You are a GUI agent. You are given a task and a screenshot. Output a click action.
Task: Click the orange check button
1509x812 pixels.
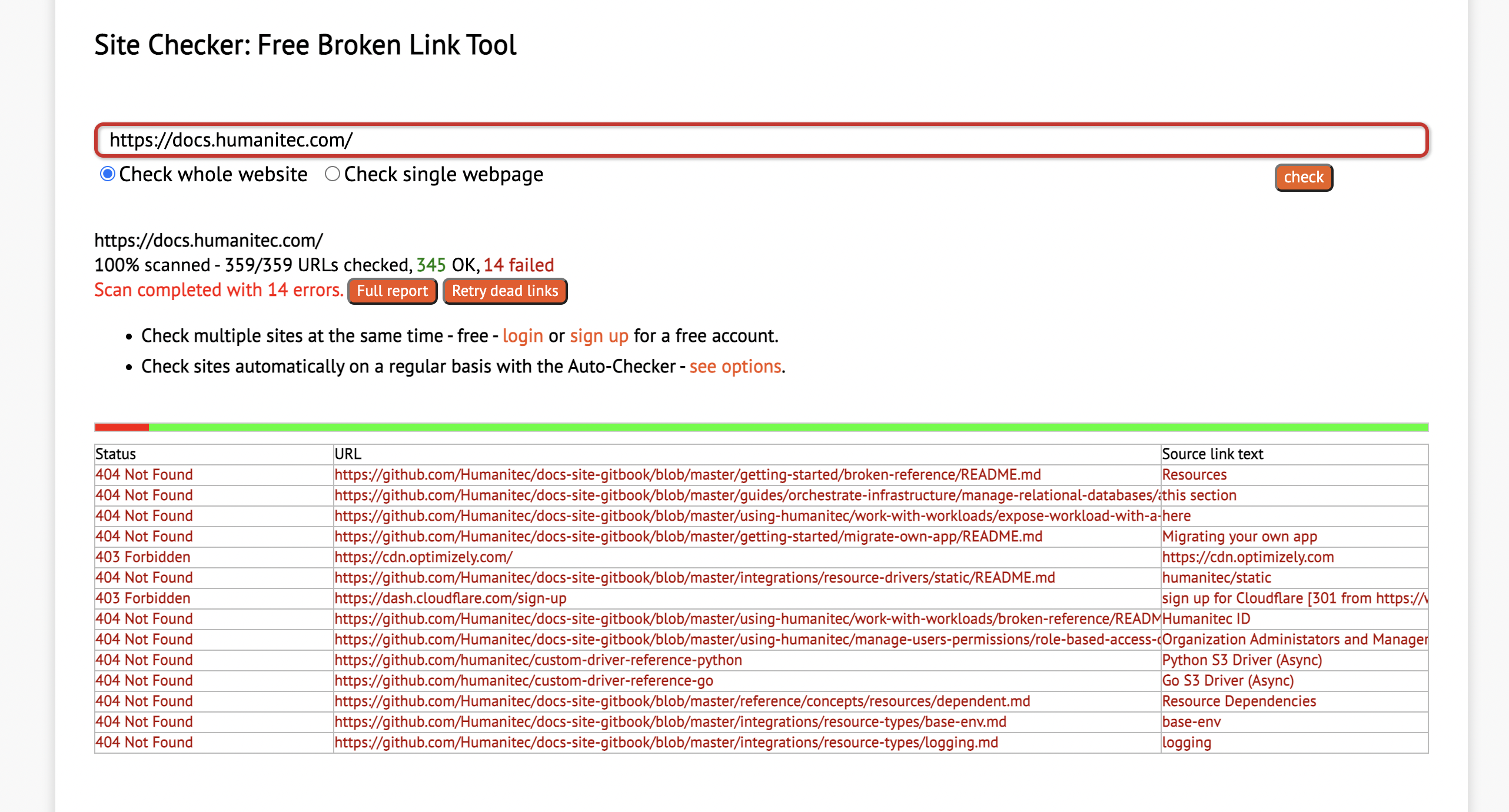tap(1303, 177)
